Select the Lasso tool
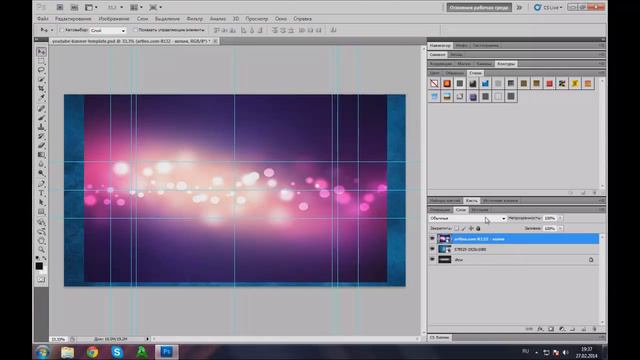The image size is (640, 360). click(41, 70)
